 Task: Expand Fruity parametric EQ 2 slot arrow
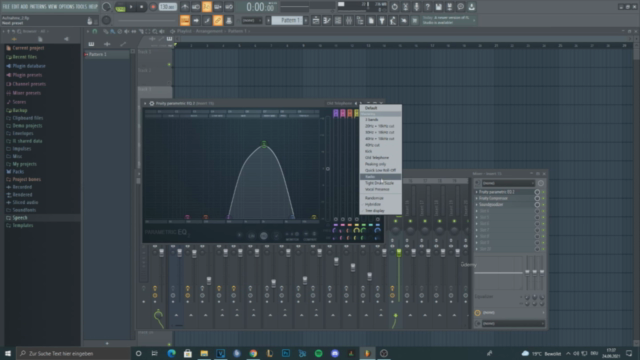[x=476, y=192]
